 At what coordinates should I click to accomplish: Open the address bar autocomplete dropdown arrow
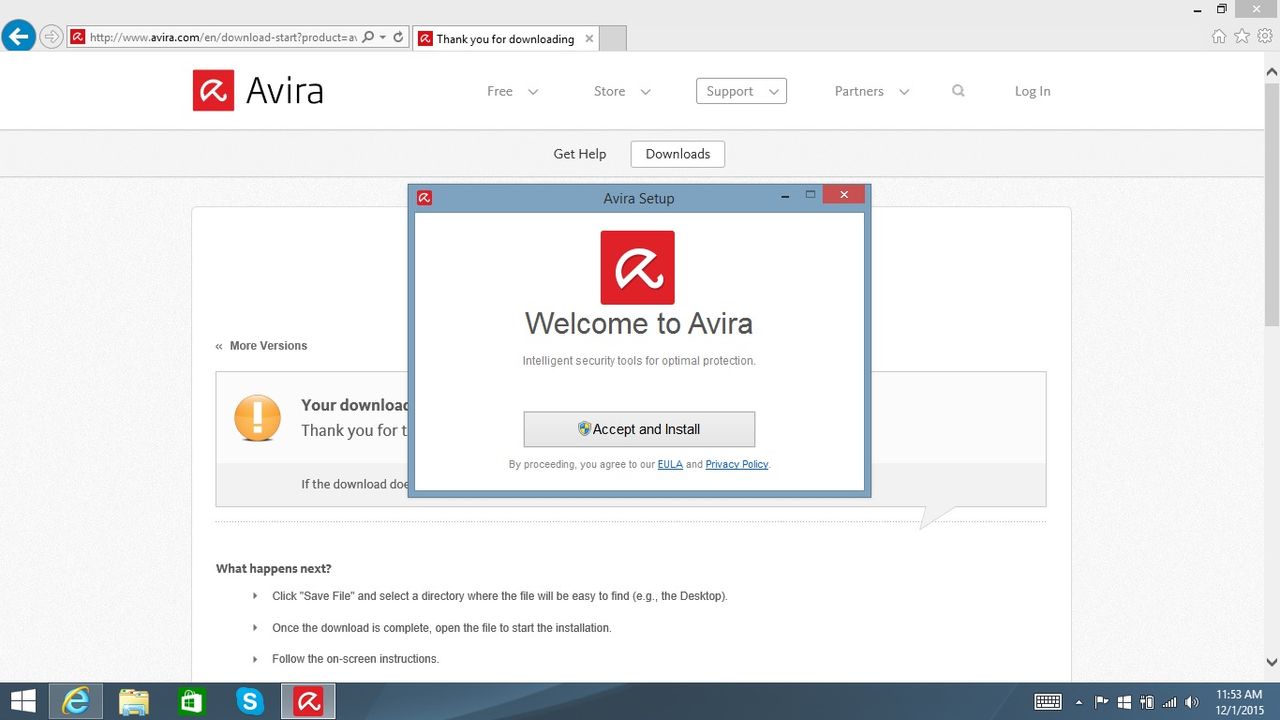[x=383, y=38]
